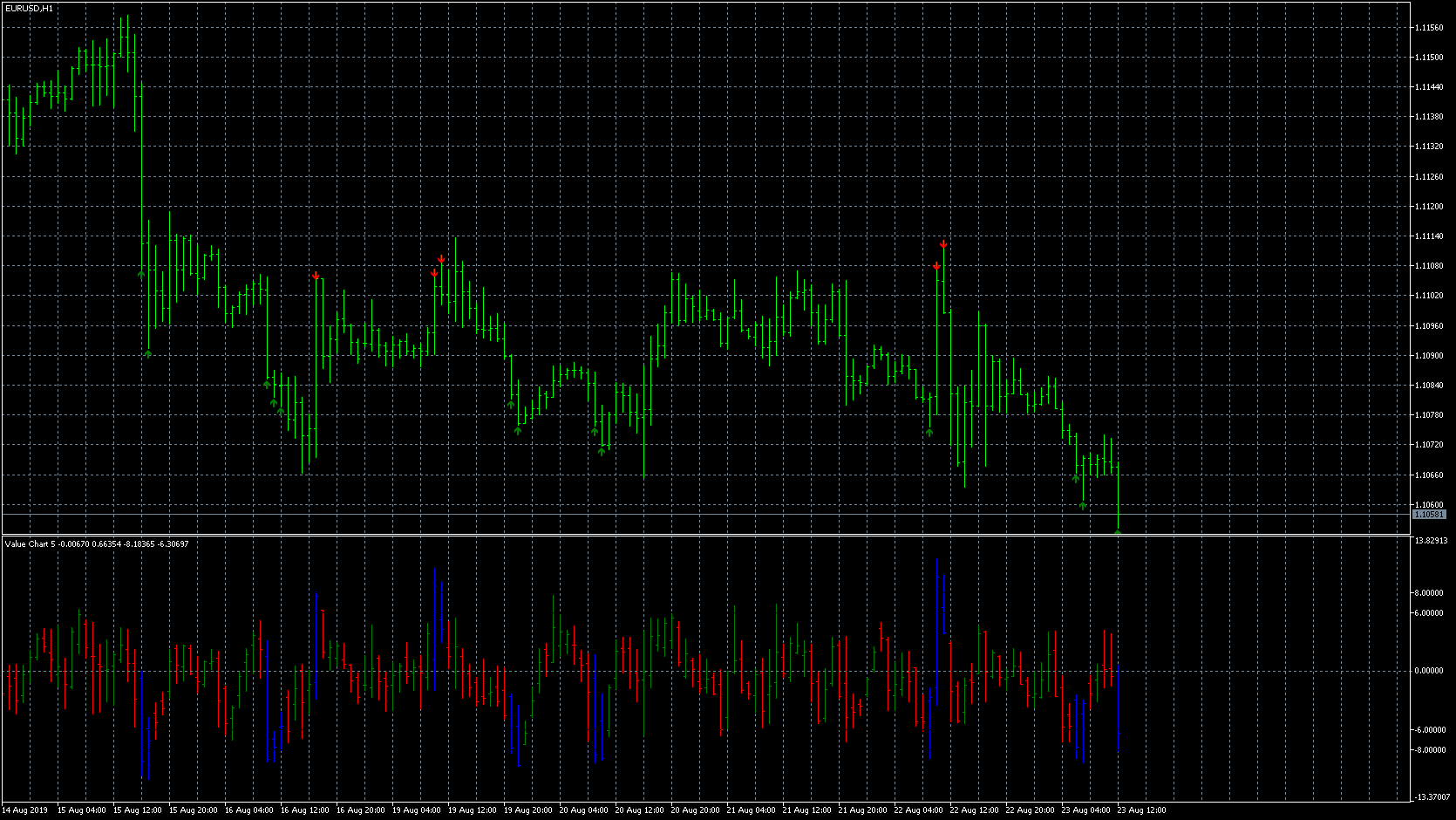Click price scale value 1.11260
The image size is (1456, 820).
click(x=1430, y=177)
